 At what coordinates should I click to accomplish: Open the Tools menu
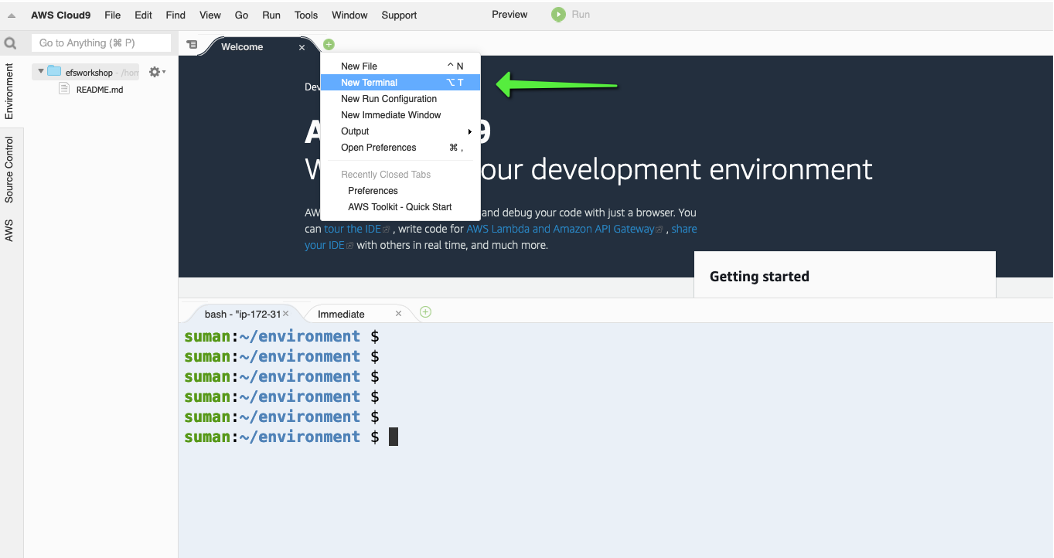pos(306,15)
